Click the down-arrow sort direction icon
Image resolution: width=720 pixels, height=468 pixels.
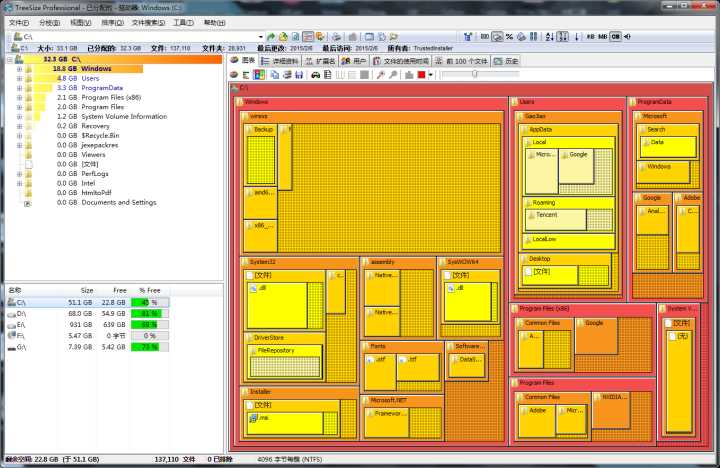[x=577, y=37]
